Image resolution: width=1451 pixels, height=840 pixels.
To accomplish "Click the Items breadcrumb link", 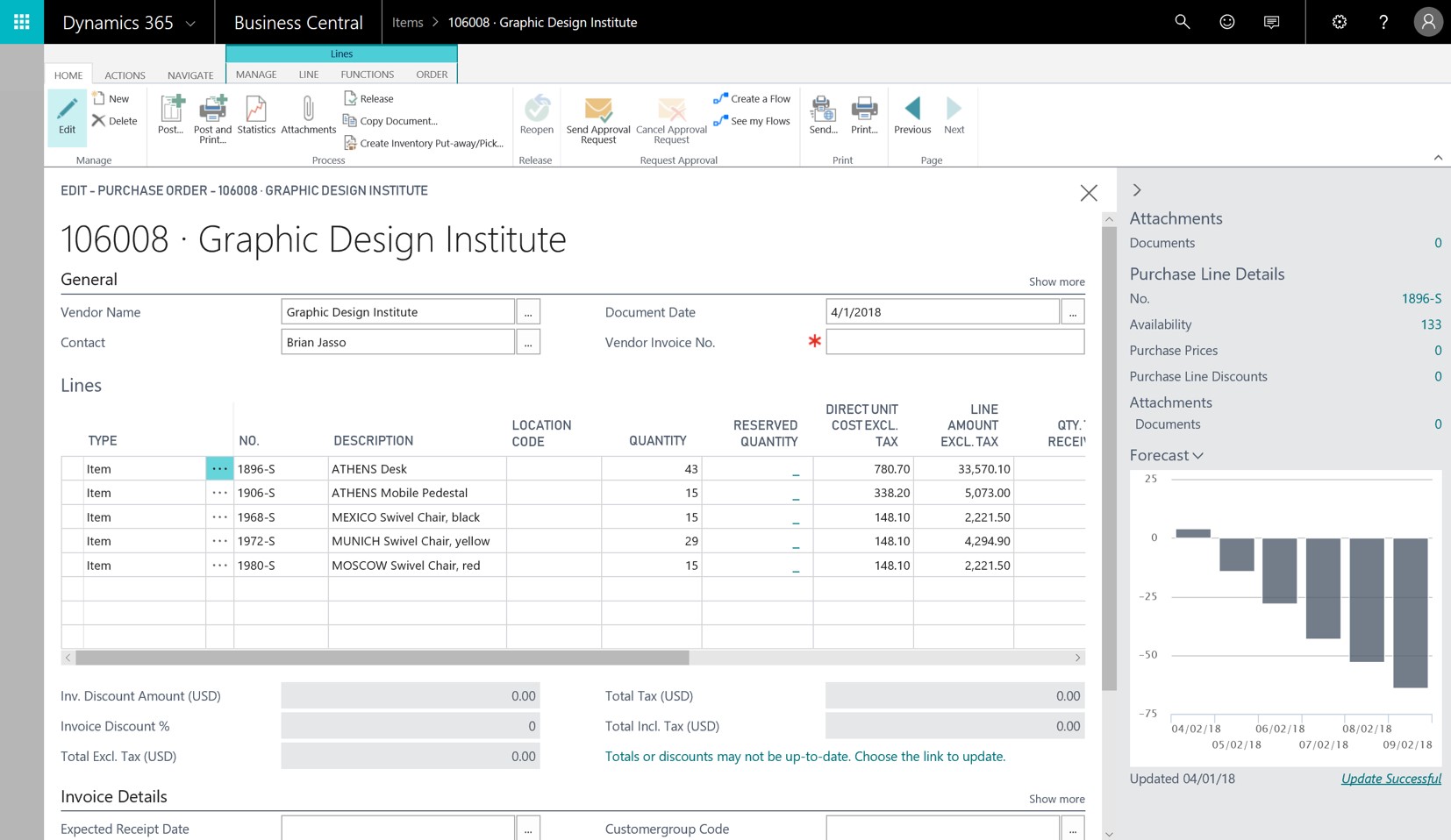I will pyautogui.click(x=407, y=22).
